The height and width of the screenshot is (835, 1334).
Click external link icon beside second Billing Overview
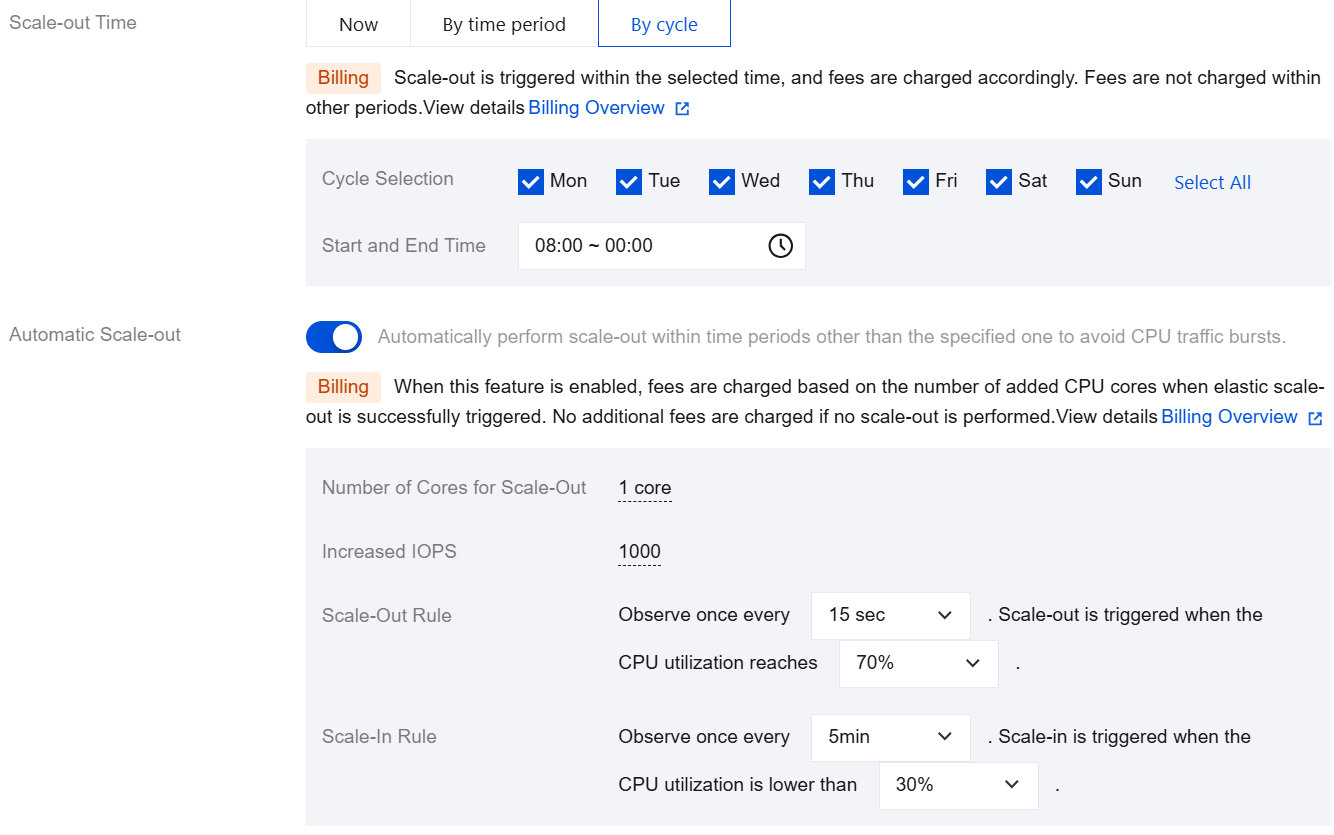tap(1315, 418)
